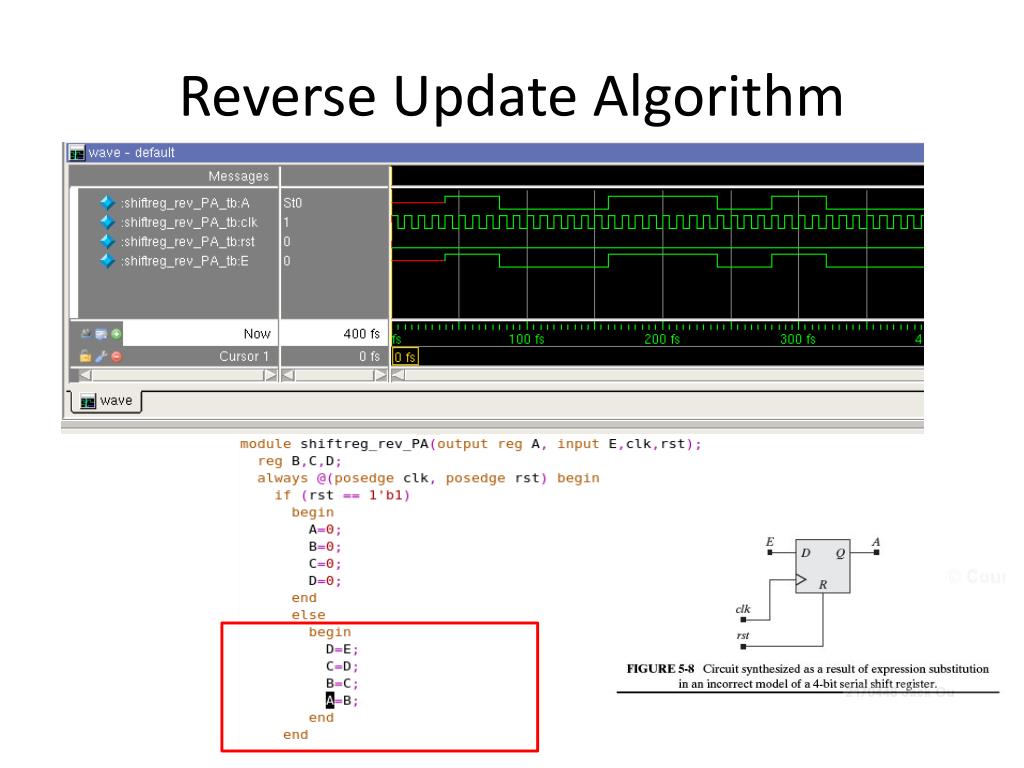Click shiftreg_rev_PA_tb:rst signal name

tap(188, 242)
